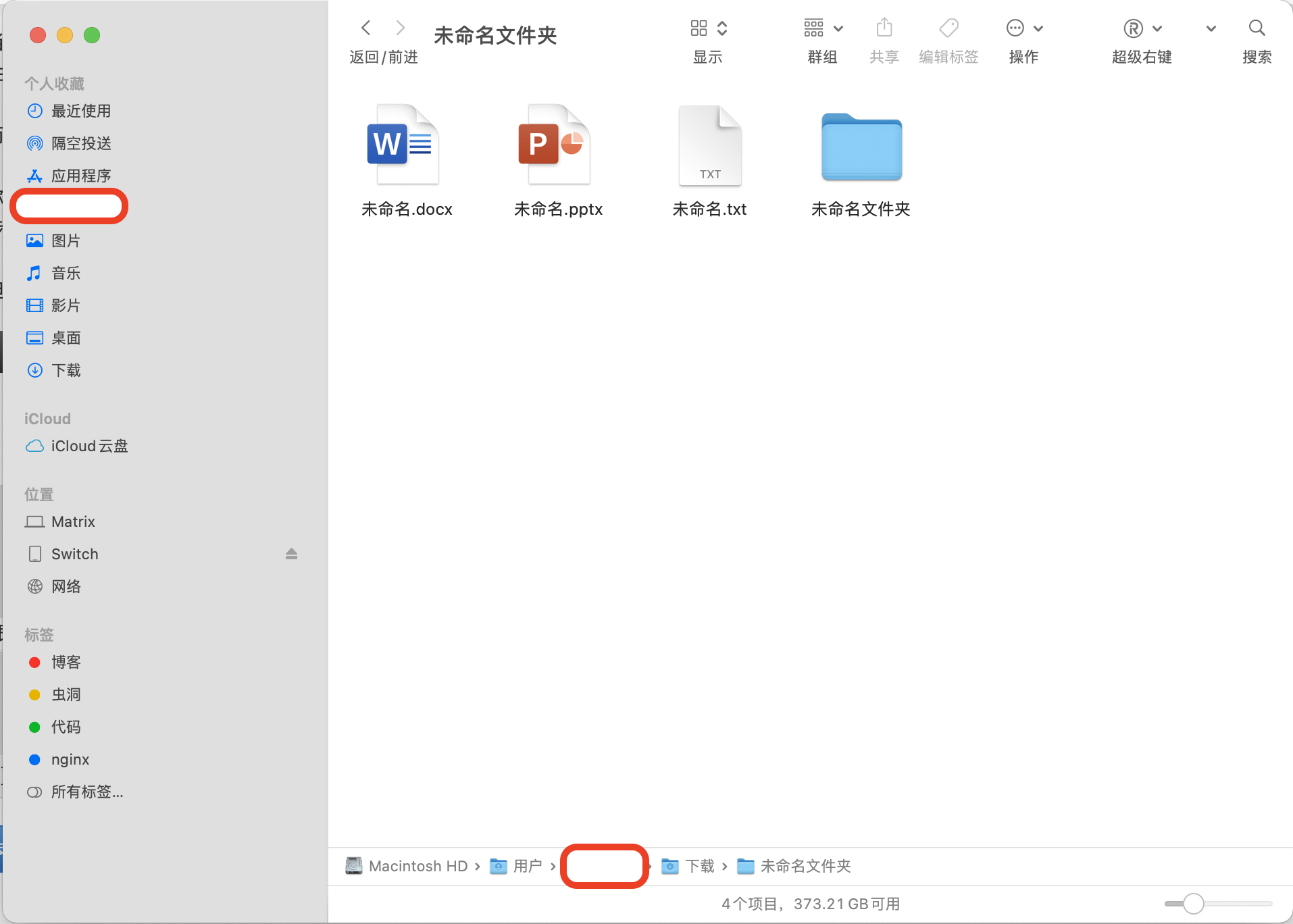This screenshot has width=1293, height=924.
Task: Select the 未命名.txt text file
Action: click(x=709, y=145)
